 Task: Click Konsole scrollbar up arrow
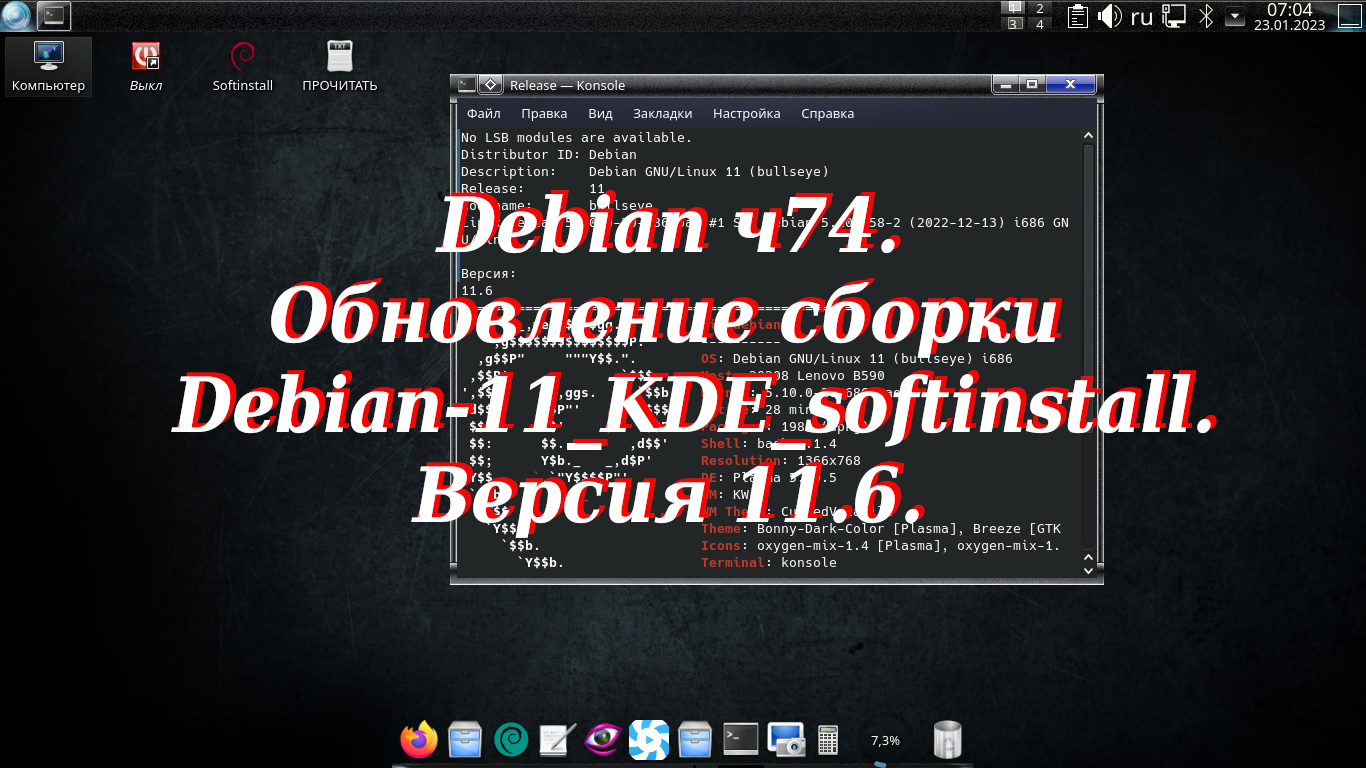(1089, 135)
